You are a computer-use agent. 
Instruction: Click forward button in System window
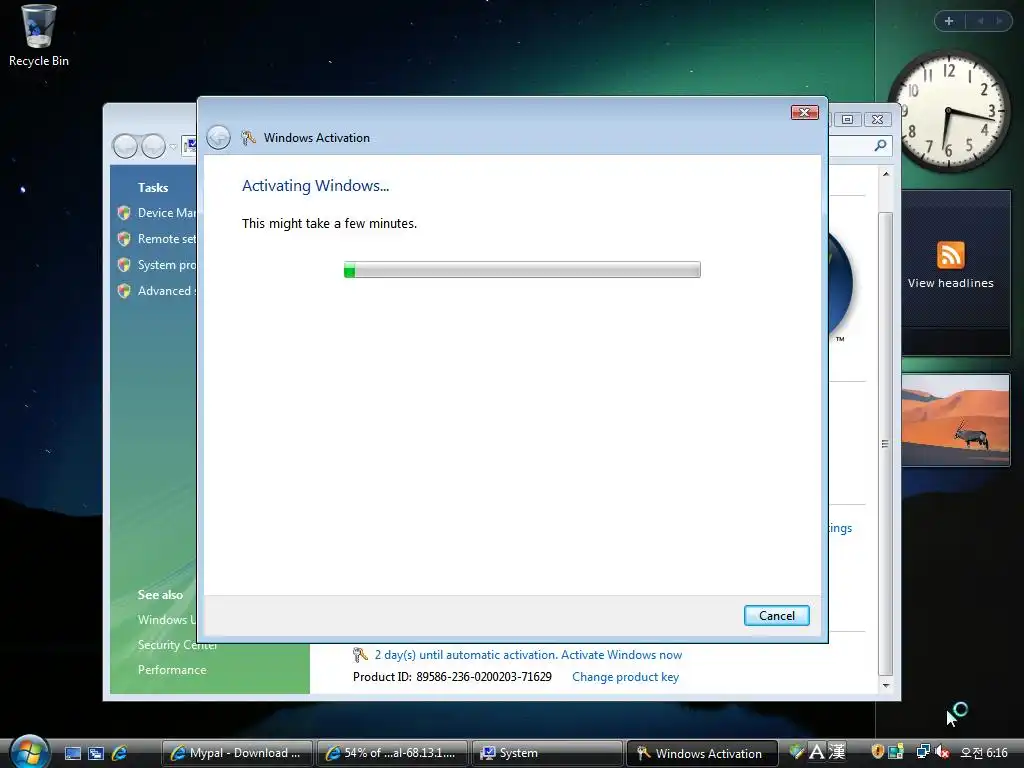click(153, 146)
